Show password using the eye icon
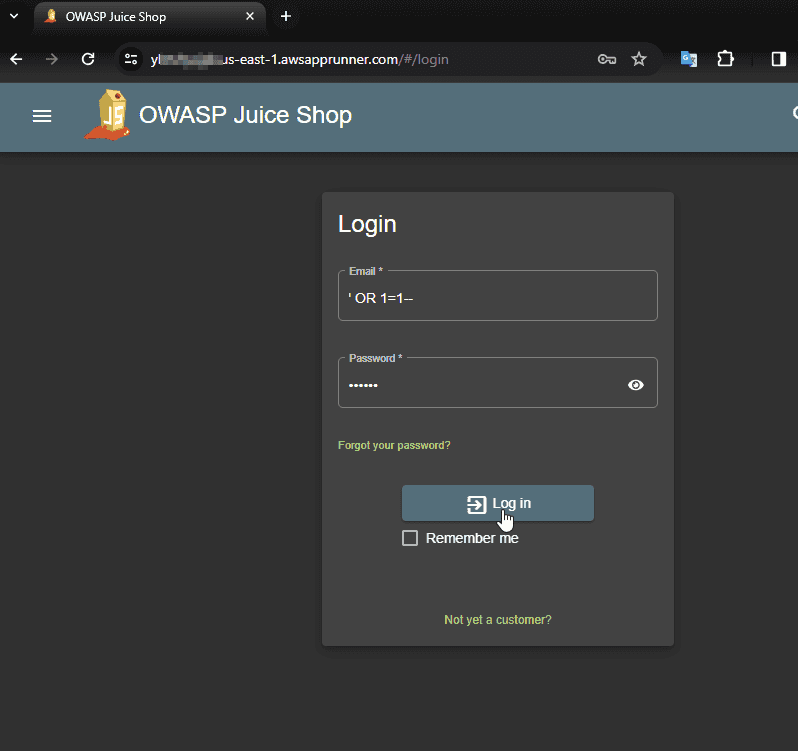 click(x=636, y=385)
